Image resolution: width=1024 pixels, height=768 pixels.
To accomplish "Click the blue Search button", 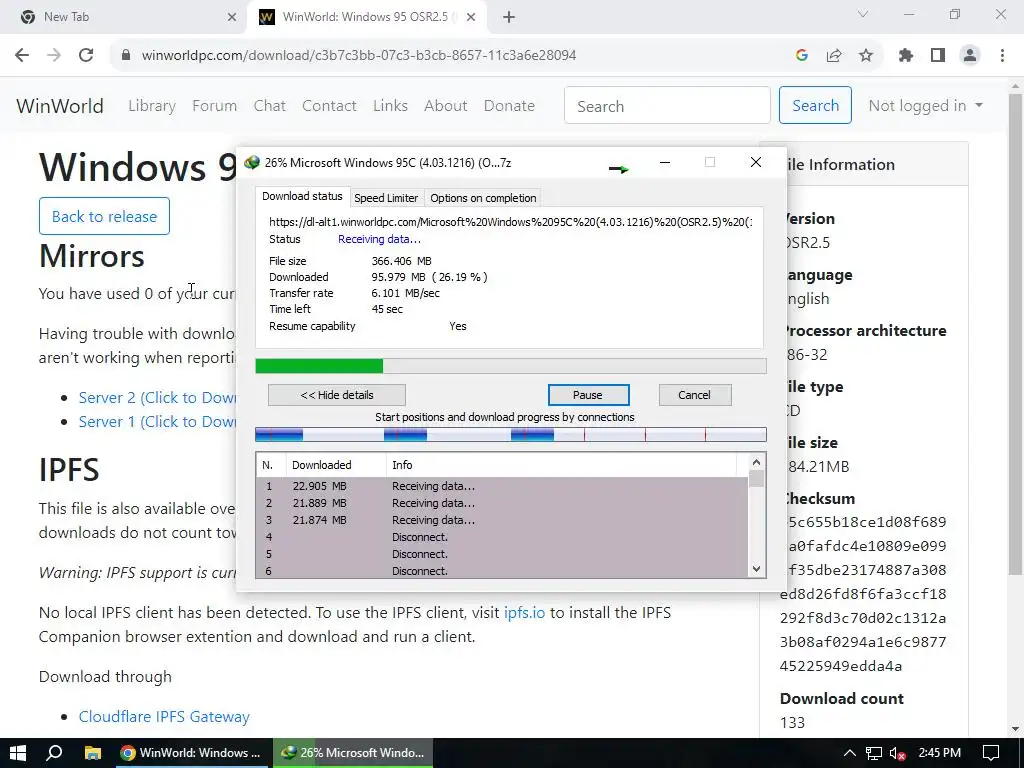I will pyautogui.click(x=815, y=106).
